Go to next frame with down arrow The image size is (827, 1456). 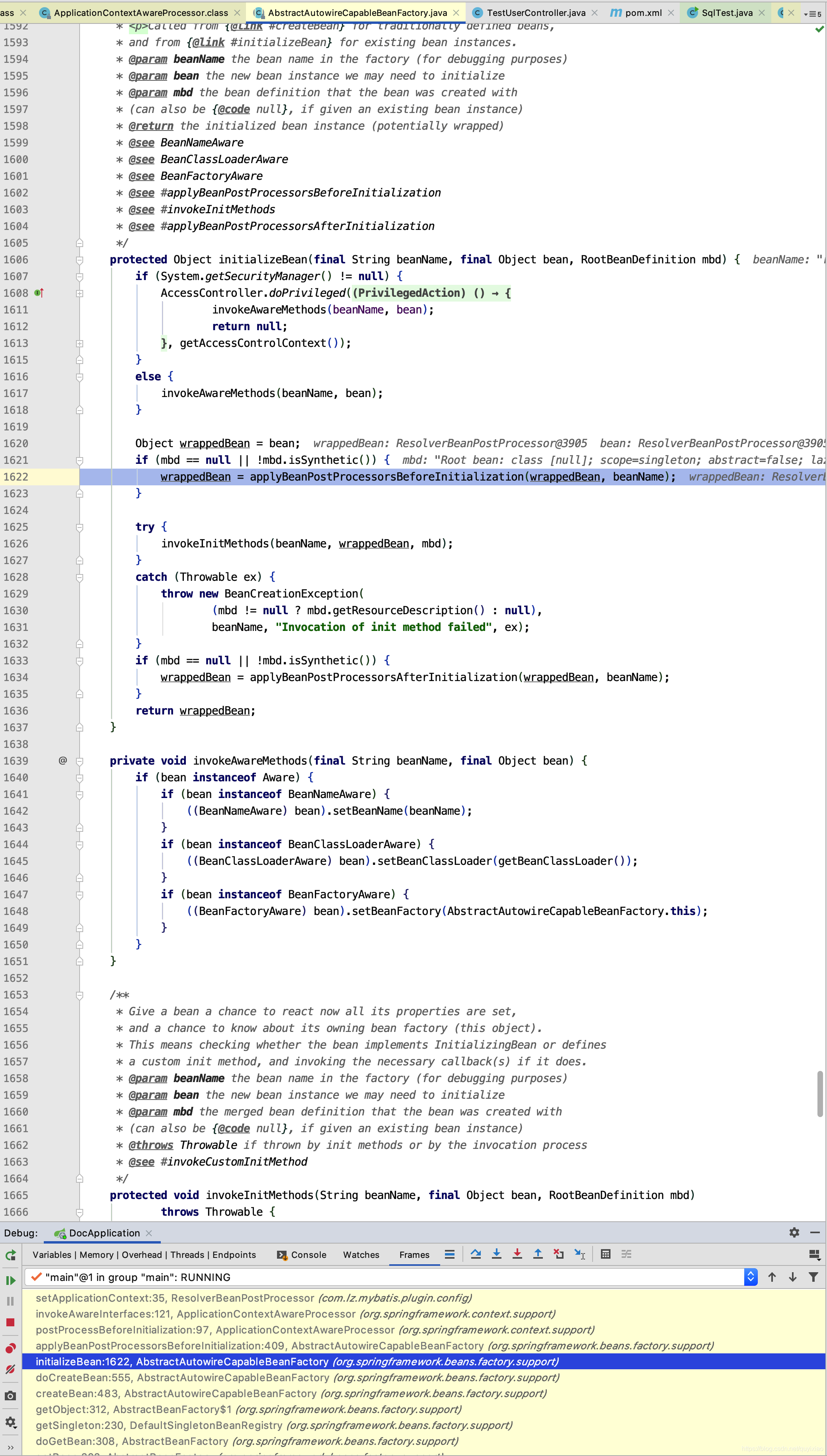point(792,1277)
